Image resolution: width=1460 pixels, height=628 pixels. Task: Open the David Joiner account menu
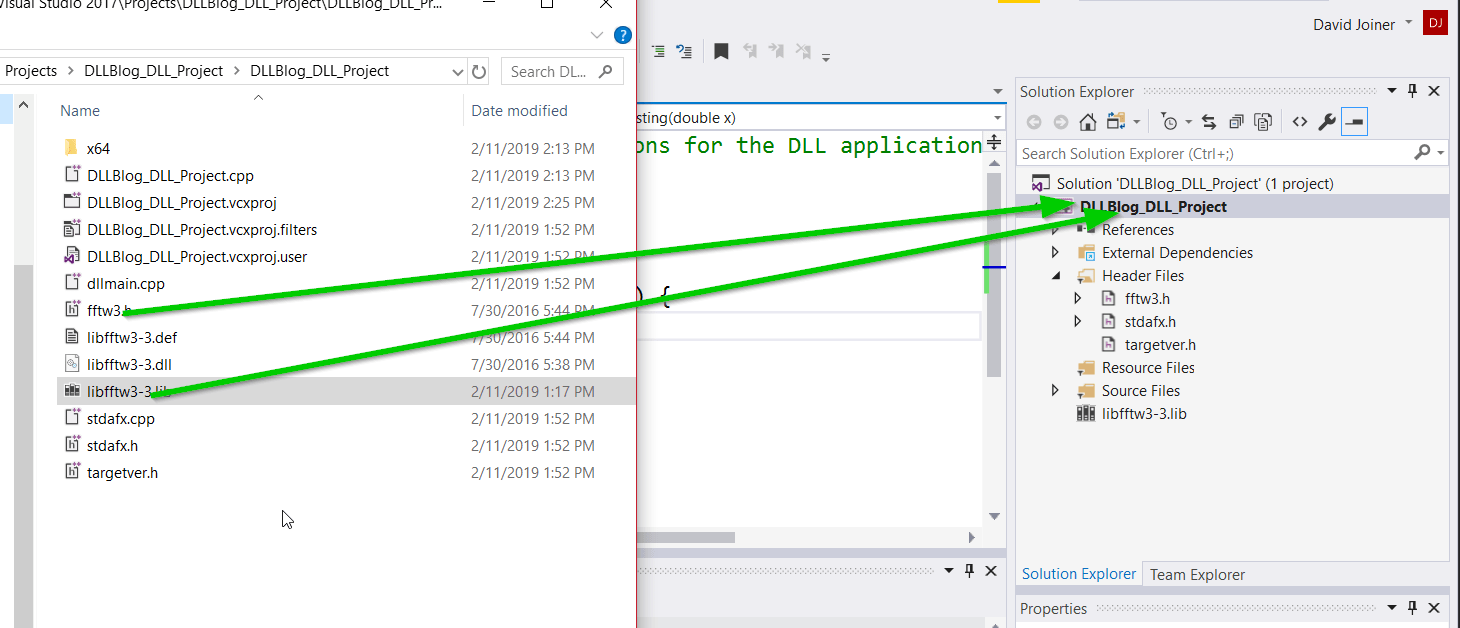(1363, 24)
